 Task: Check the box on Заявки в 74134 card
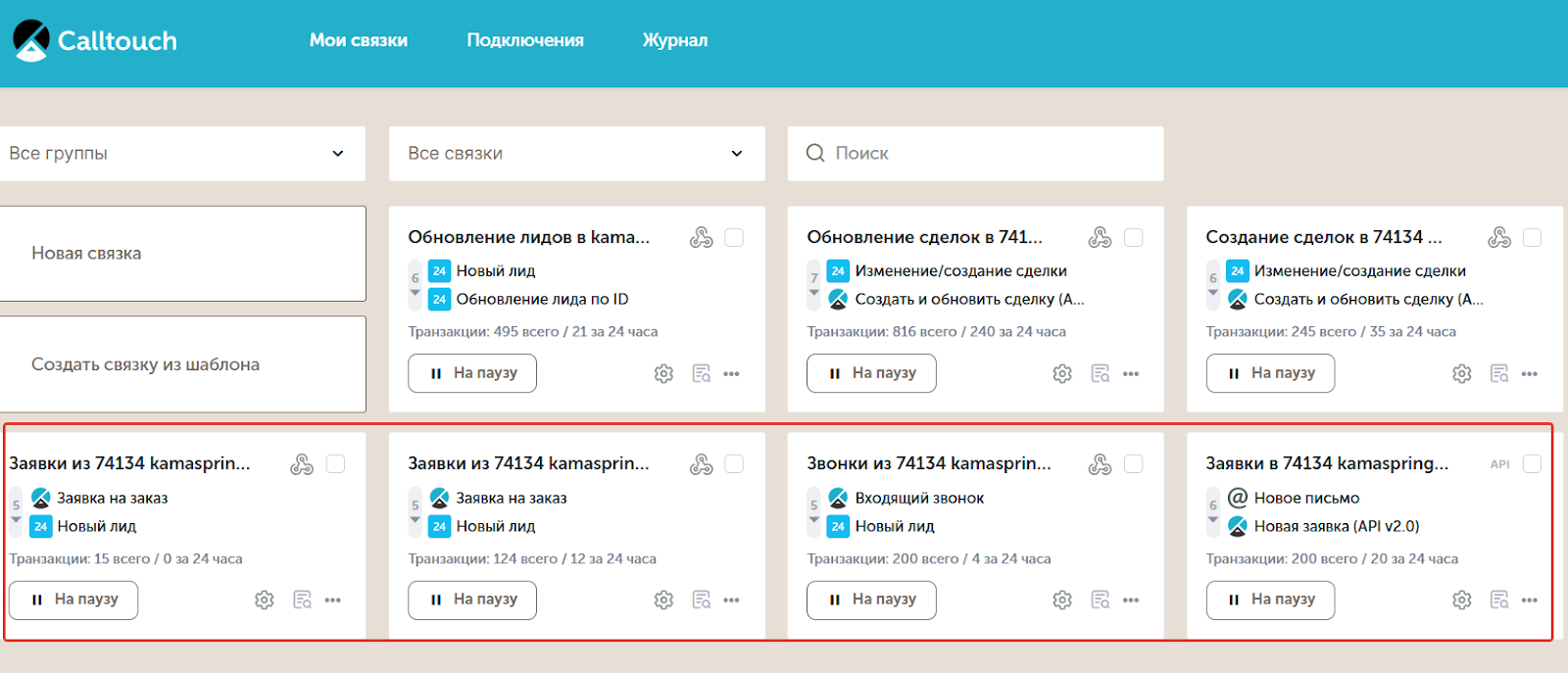[x=1532, y=464]
